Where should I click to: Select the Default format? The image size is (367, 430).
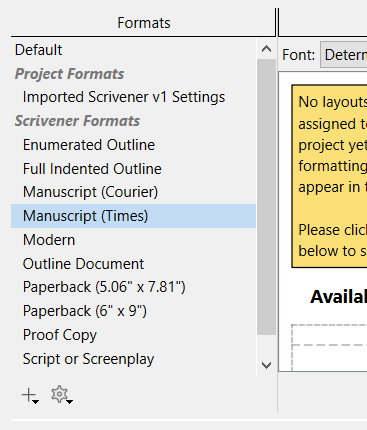pyautogui.click(x=133, y=50)
